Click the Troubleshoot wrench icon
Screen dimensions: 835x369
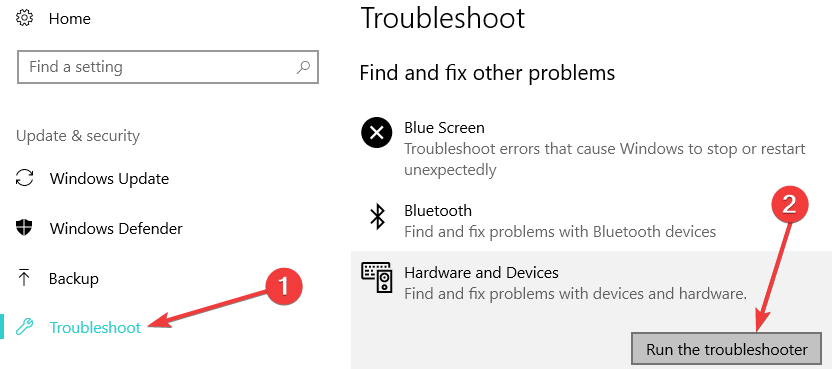(x=24, y=327)
